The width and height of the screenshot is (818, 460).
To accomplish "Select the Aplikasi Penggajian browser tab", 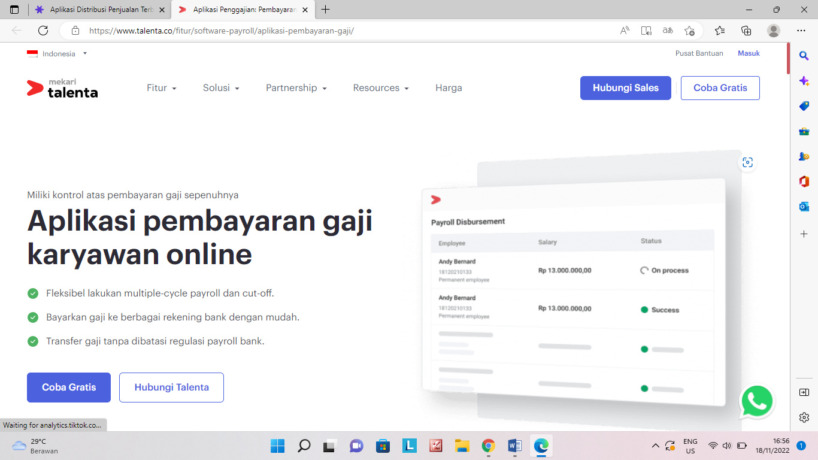I will pyautogui.click(x=243, y=9).
